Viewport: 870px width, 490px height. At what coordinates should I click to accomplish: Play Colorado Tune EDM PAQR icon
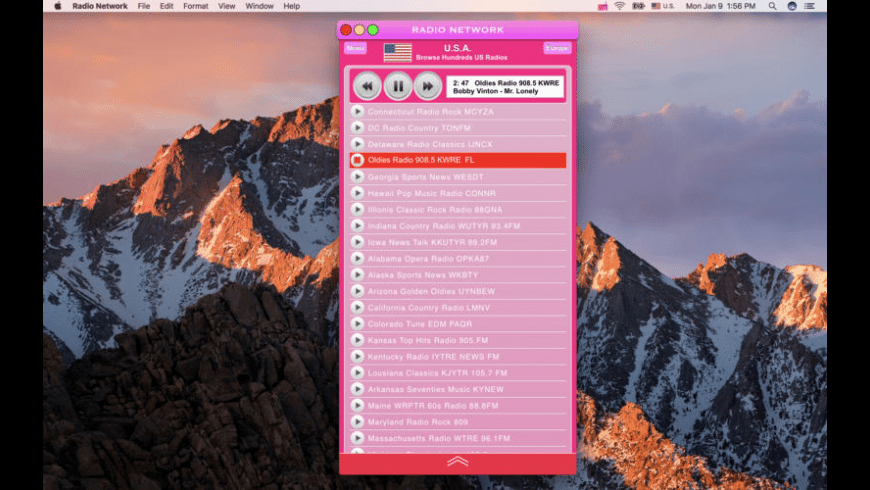(357, 324)
